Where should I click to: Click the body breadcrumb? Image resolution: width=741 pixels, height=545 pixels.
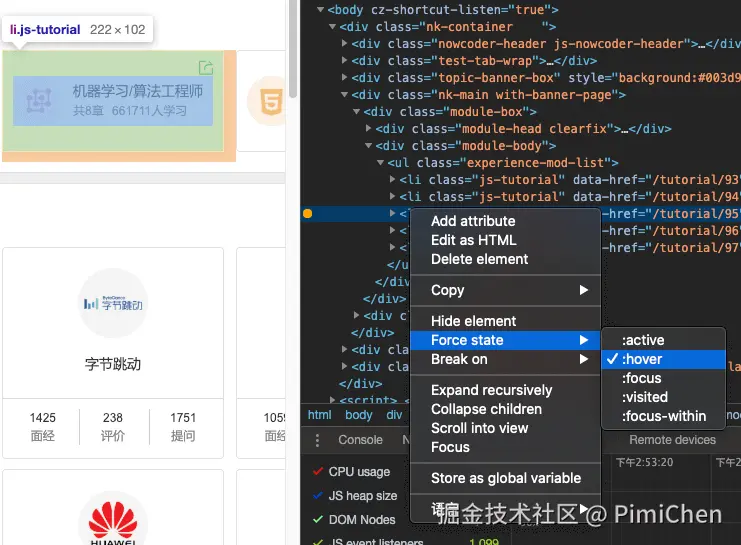(359, 415)
